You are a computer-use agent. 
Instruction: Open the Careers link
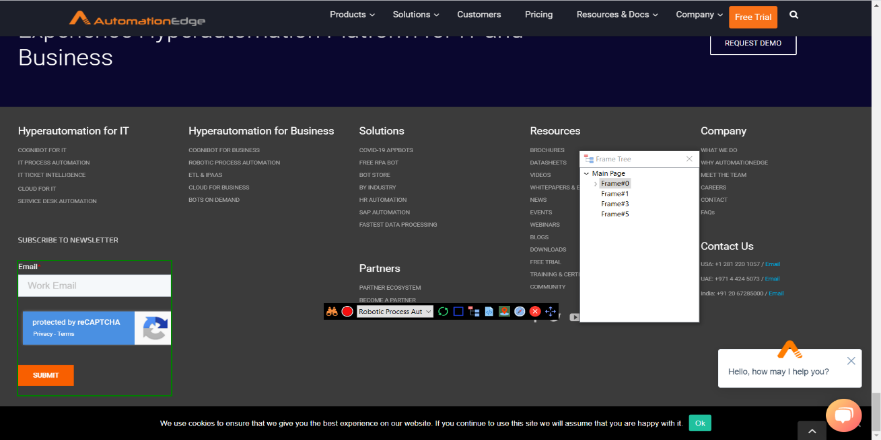[x=714, y=187]
